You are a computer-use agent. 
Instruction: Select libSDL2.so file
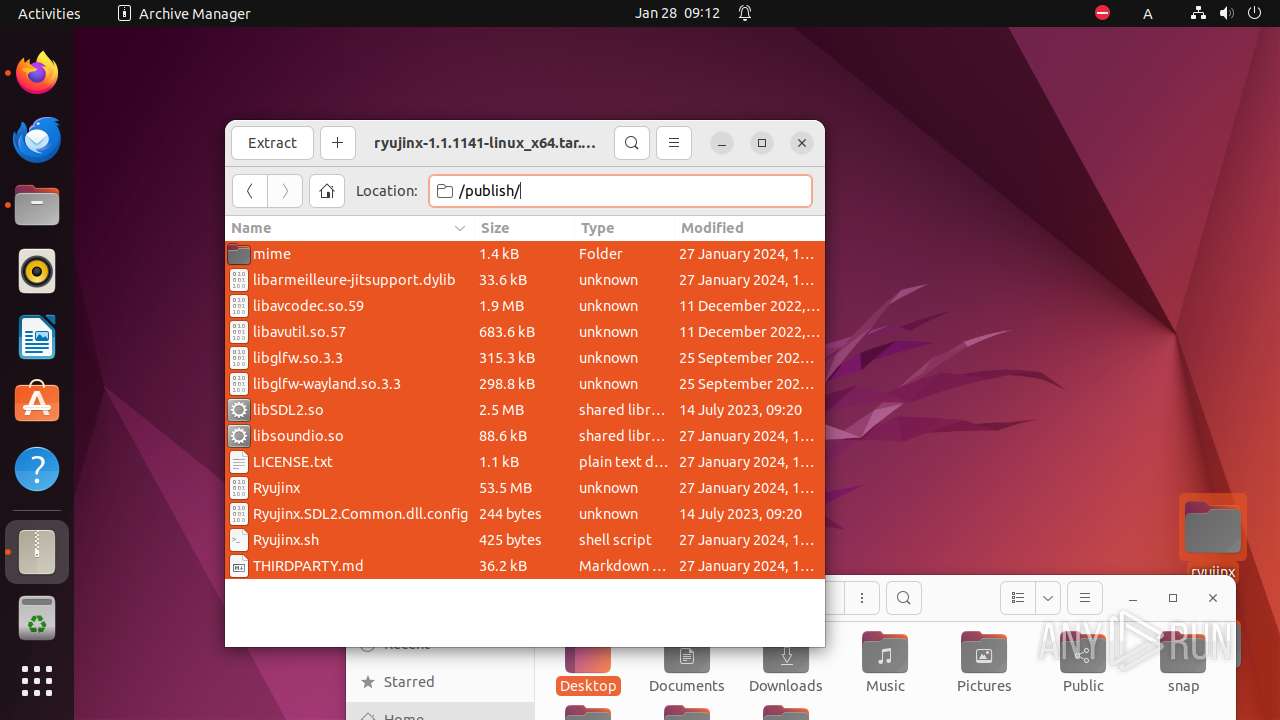(525, 410)
